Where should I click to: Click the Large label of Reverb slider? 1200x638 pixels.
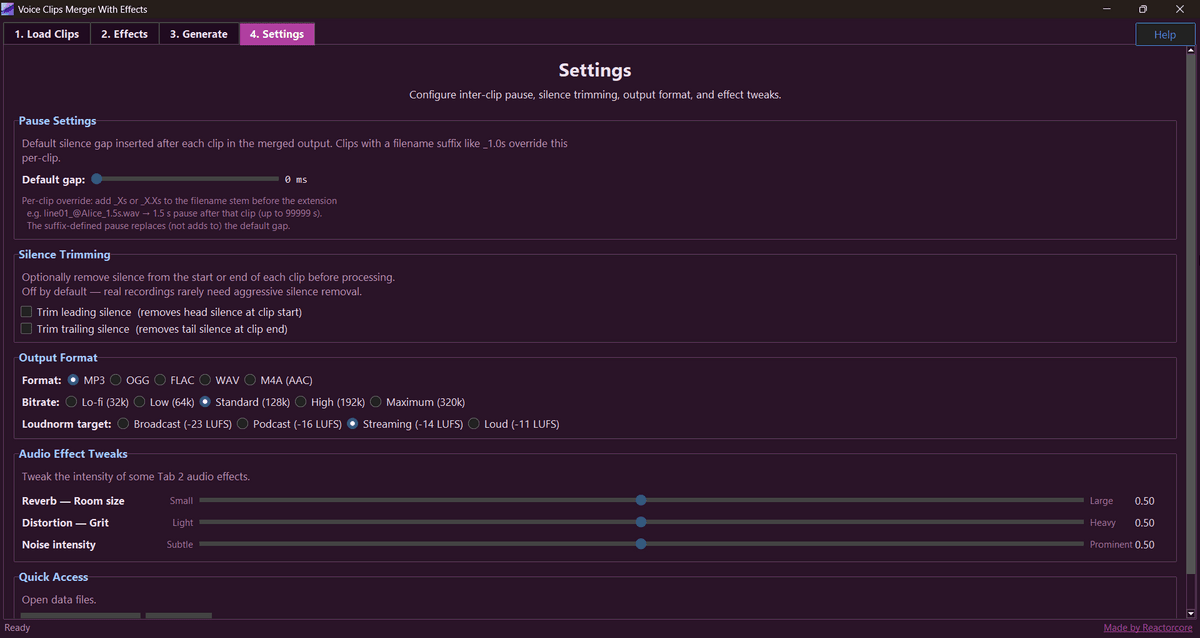coord(1101,501)
